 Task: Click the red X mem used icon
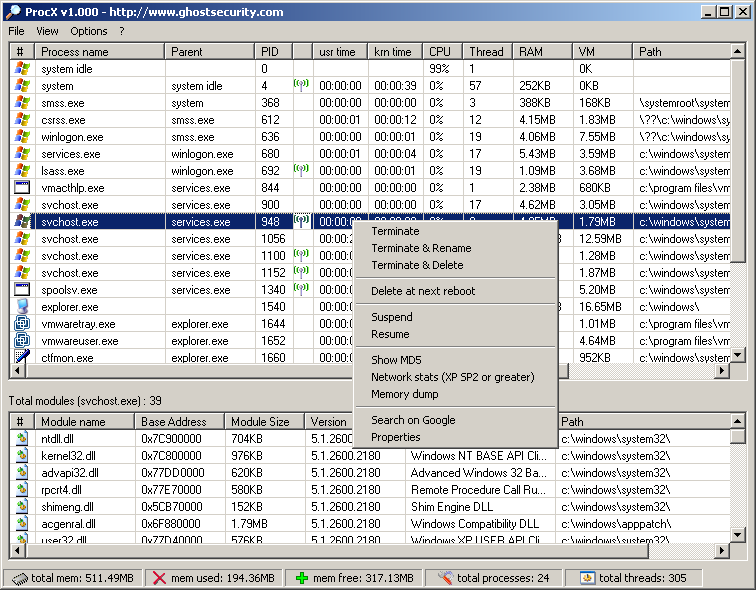tap(159, 578)
